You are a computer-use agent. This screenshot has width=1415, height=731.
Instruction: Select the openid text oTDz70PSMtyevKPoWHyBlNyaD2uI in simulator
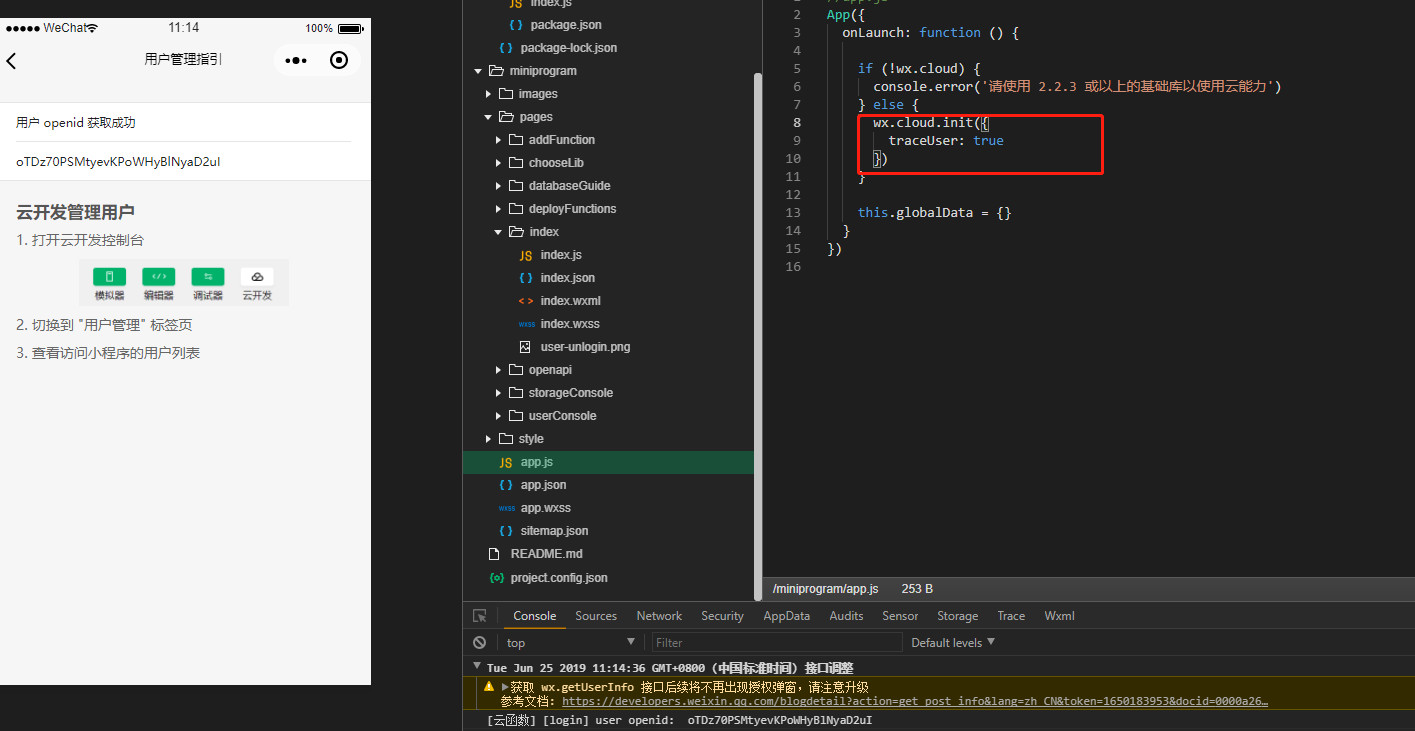118,161
